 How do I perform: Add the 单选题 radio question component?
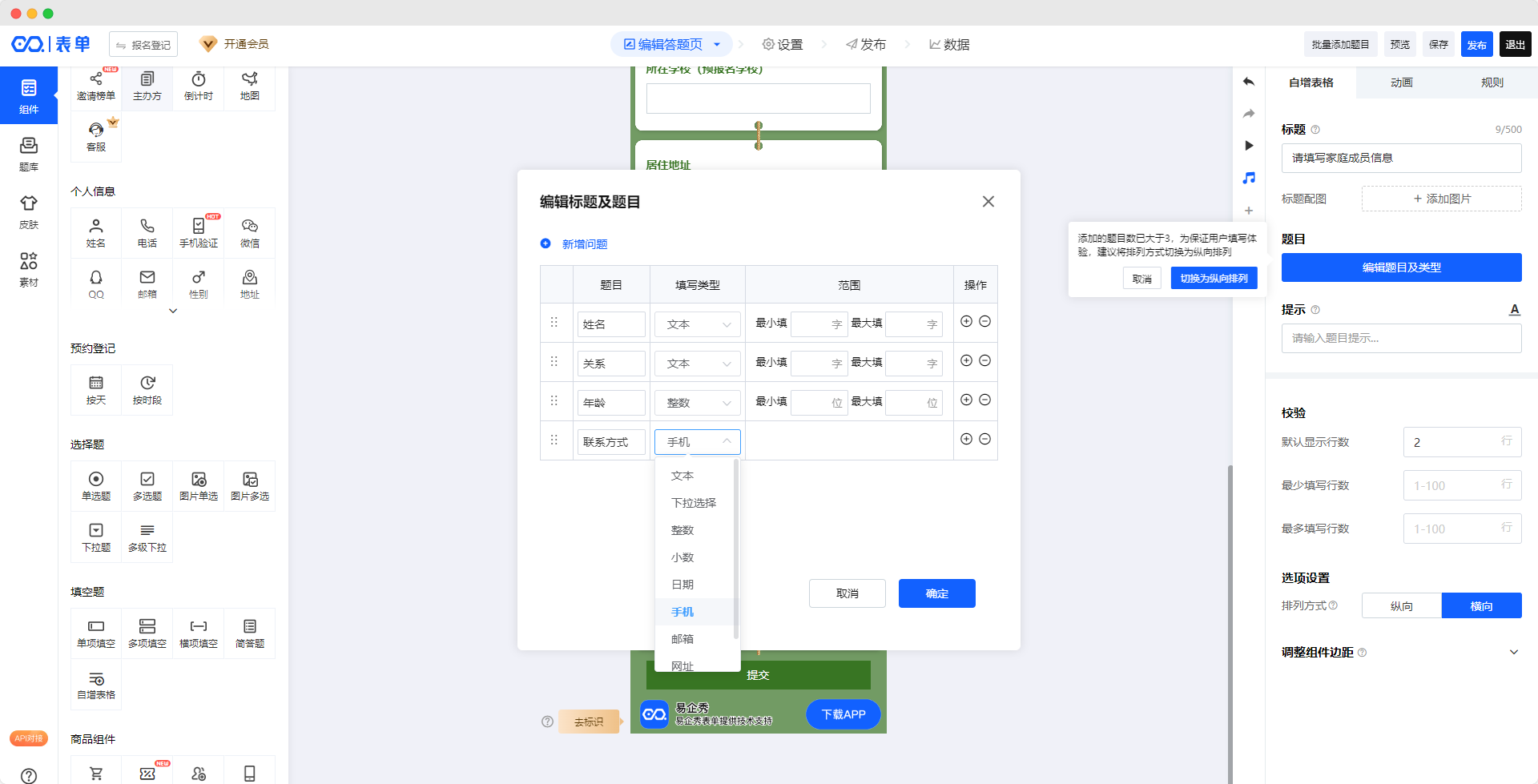pos(96,485)
